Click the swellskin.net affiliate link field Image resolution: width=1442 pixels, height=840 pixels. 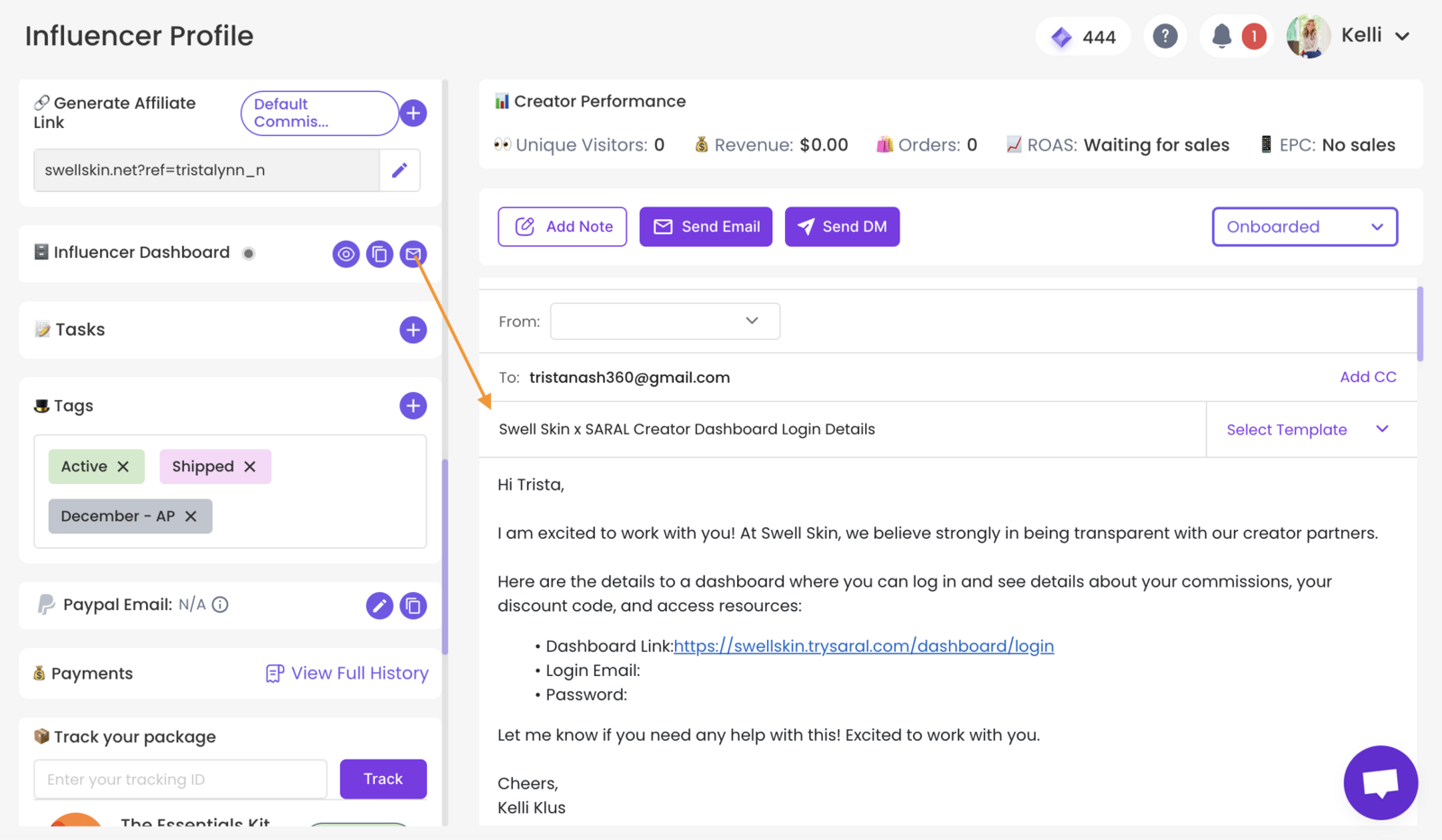206,169
